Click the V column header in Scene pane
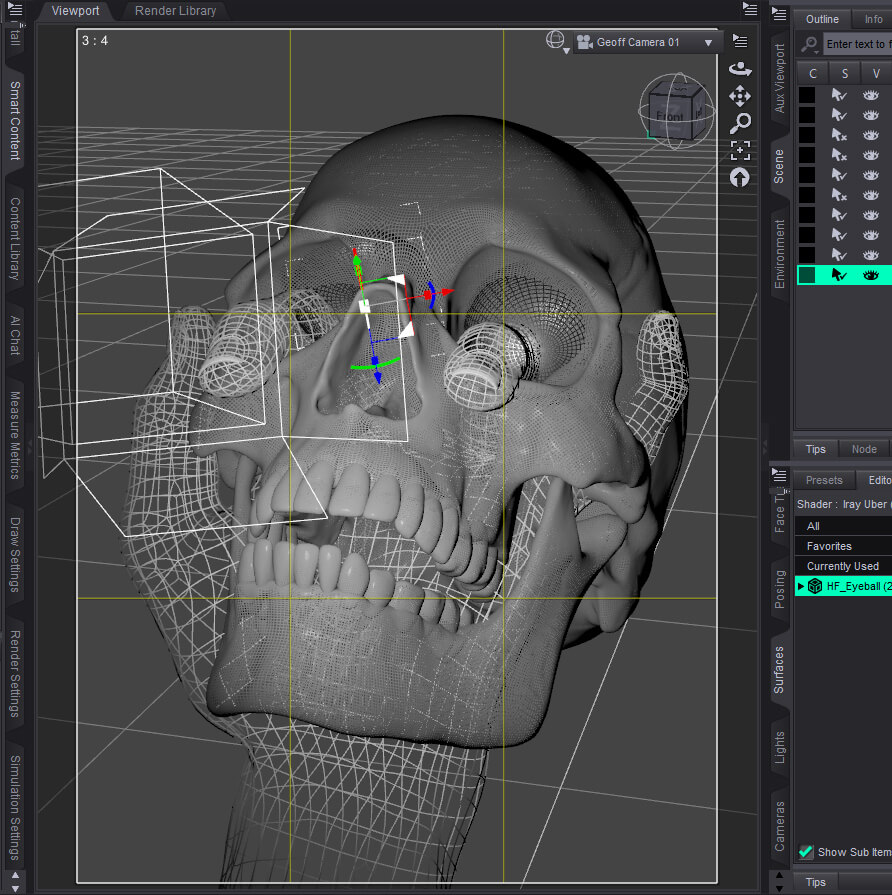The image size is (892, 895). [876, 73]
